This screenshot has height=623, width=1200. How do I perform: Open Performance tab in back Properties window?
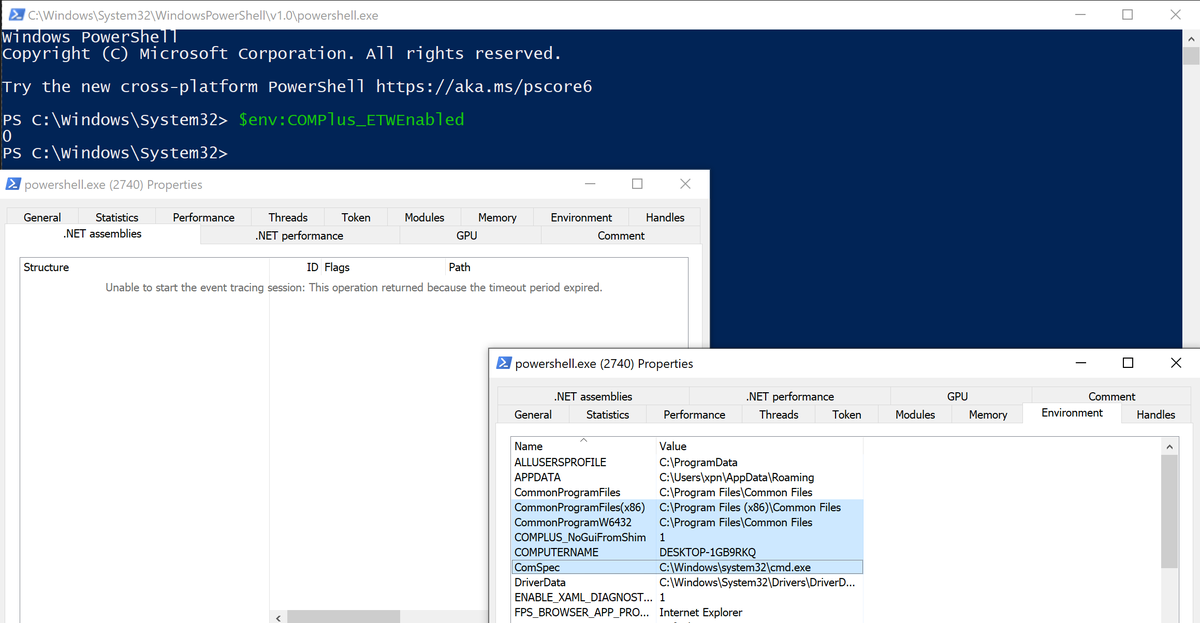tap(203, 217)
